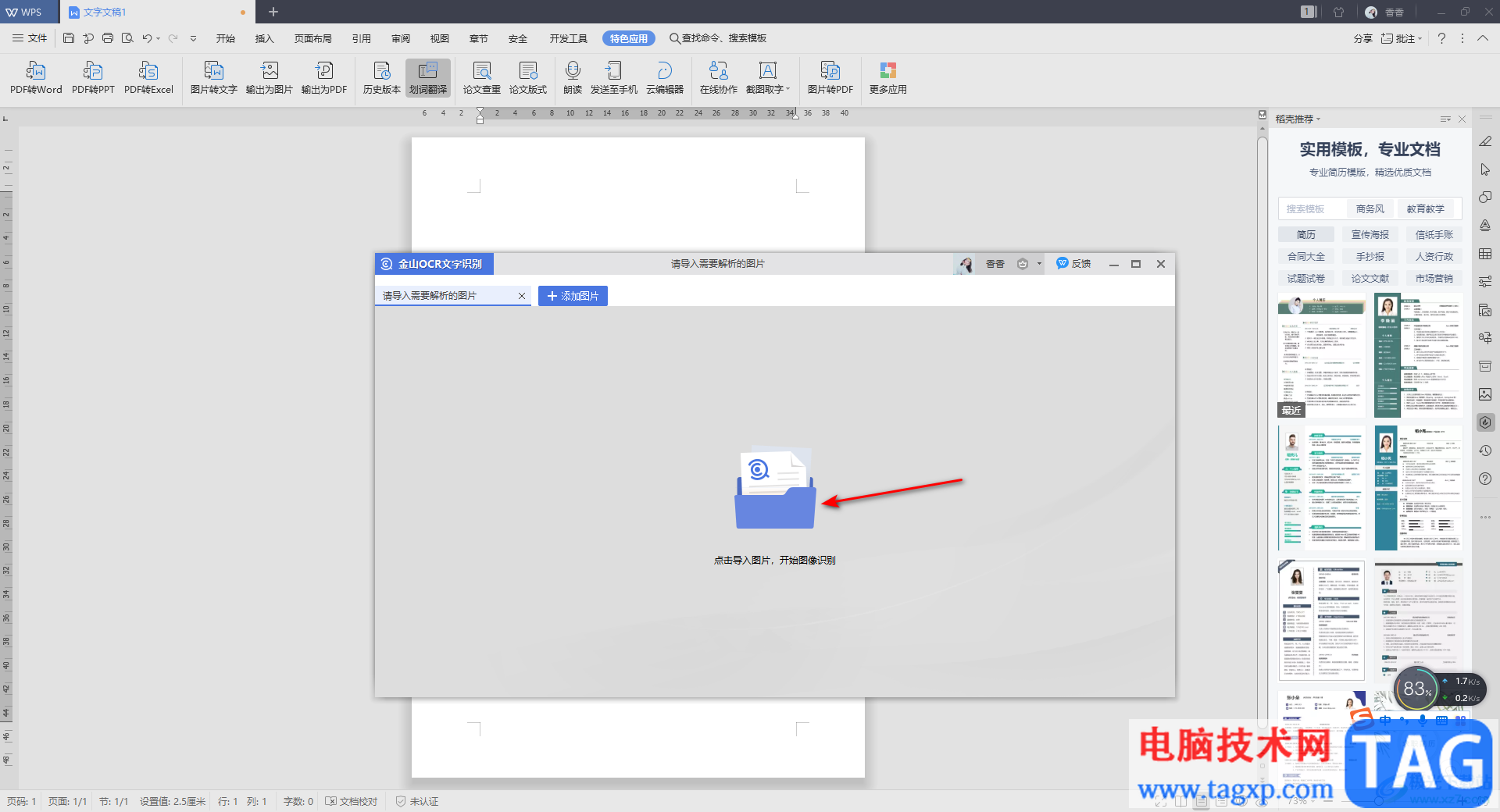Click 未认证 in the status bar
This screenshot has height=812, width=1500.
(417, 801)
